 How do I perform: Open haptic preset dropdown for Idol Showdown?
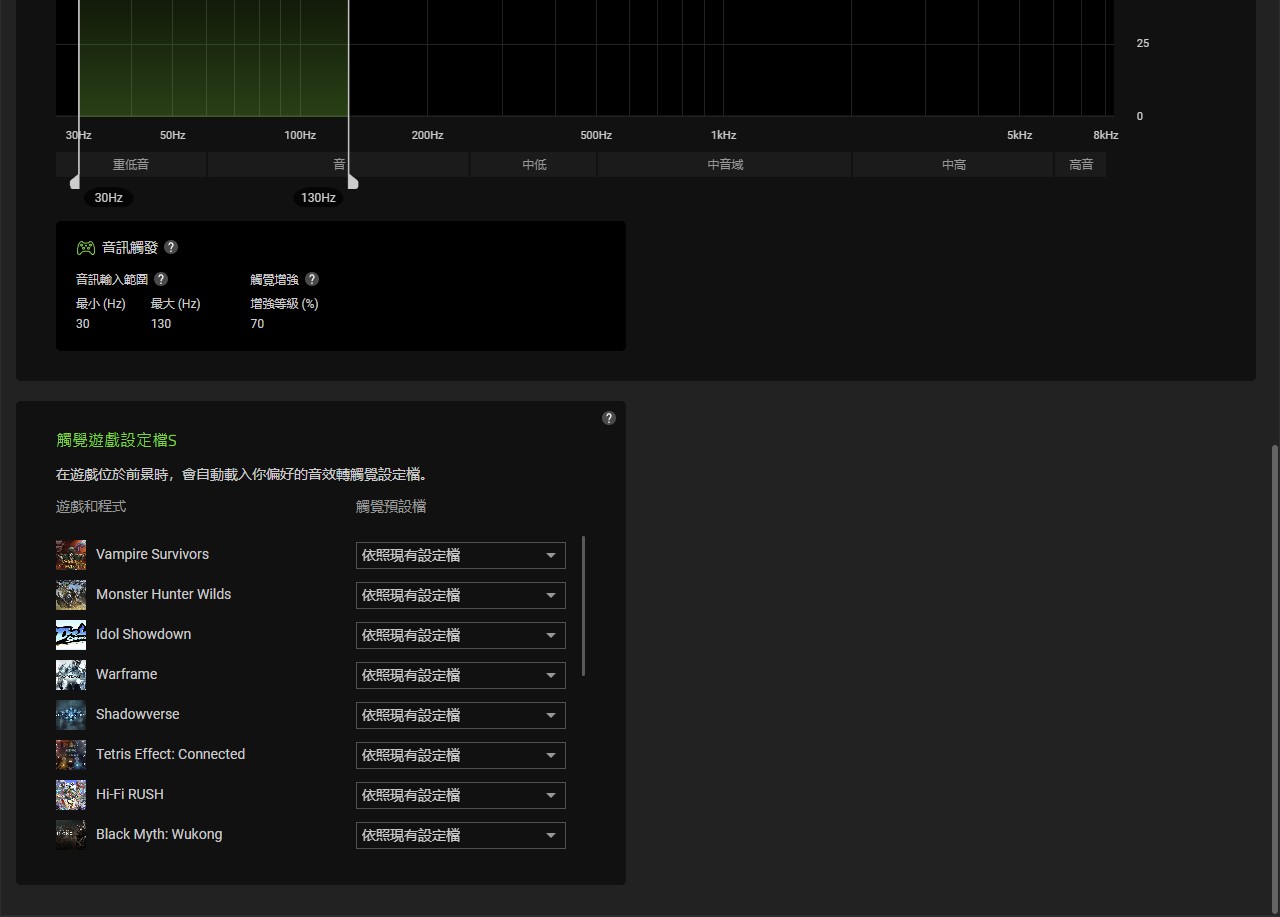click(x=460, y=635)
